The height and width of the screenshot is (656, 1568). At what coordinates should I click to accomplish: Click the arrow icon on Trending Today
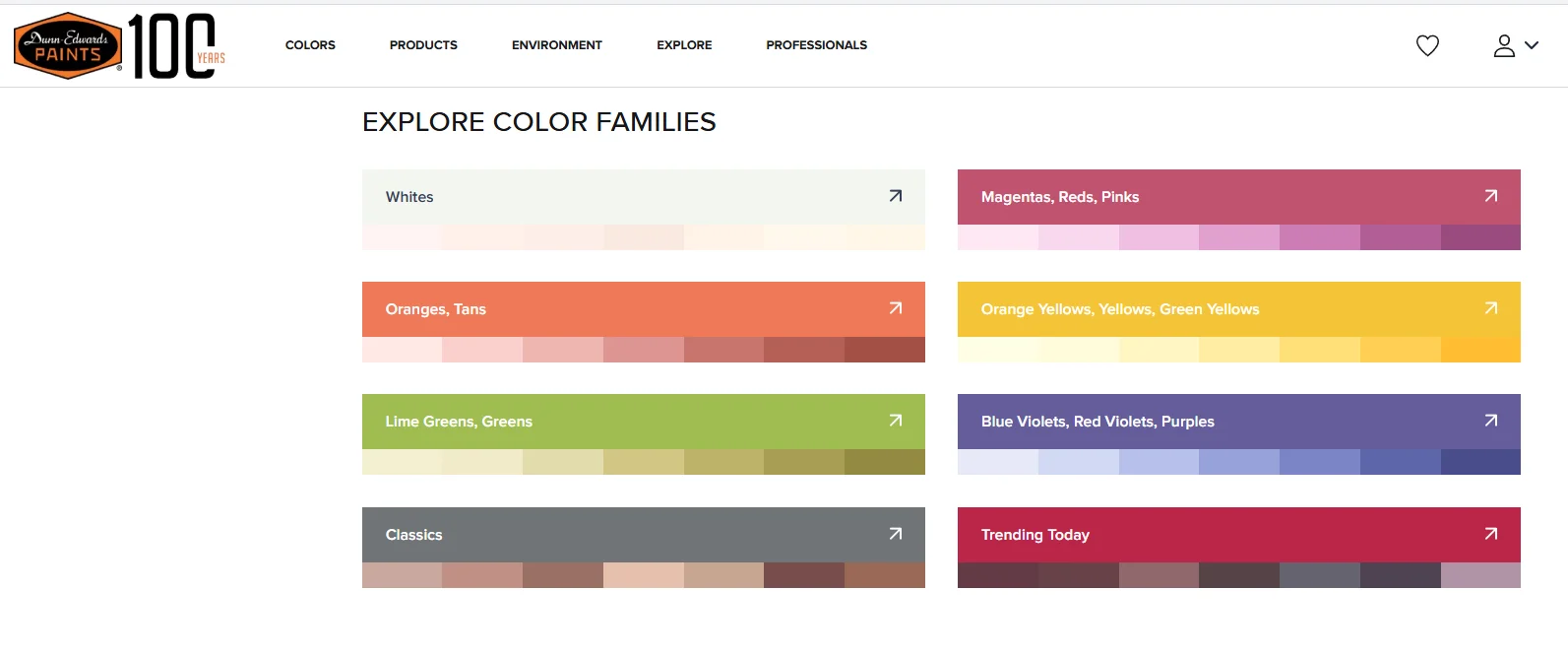(x=1490, y=534)
